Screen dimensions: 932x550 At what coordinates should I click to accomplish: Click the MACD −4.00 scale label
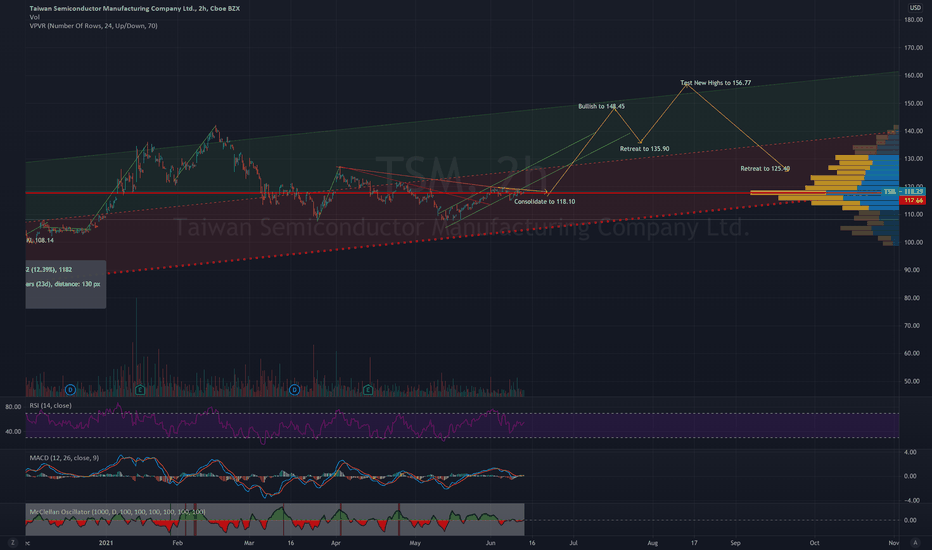click(910, 501)
